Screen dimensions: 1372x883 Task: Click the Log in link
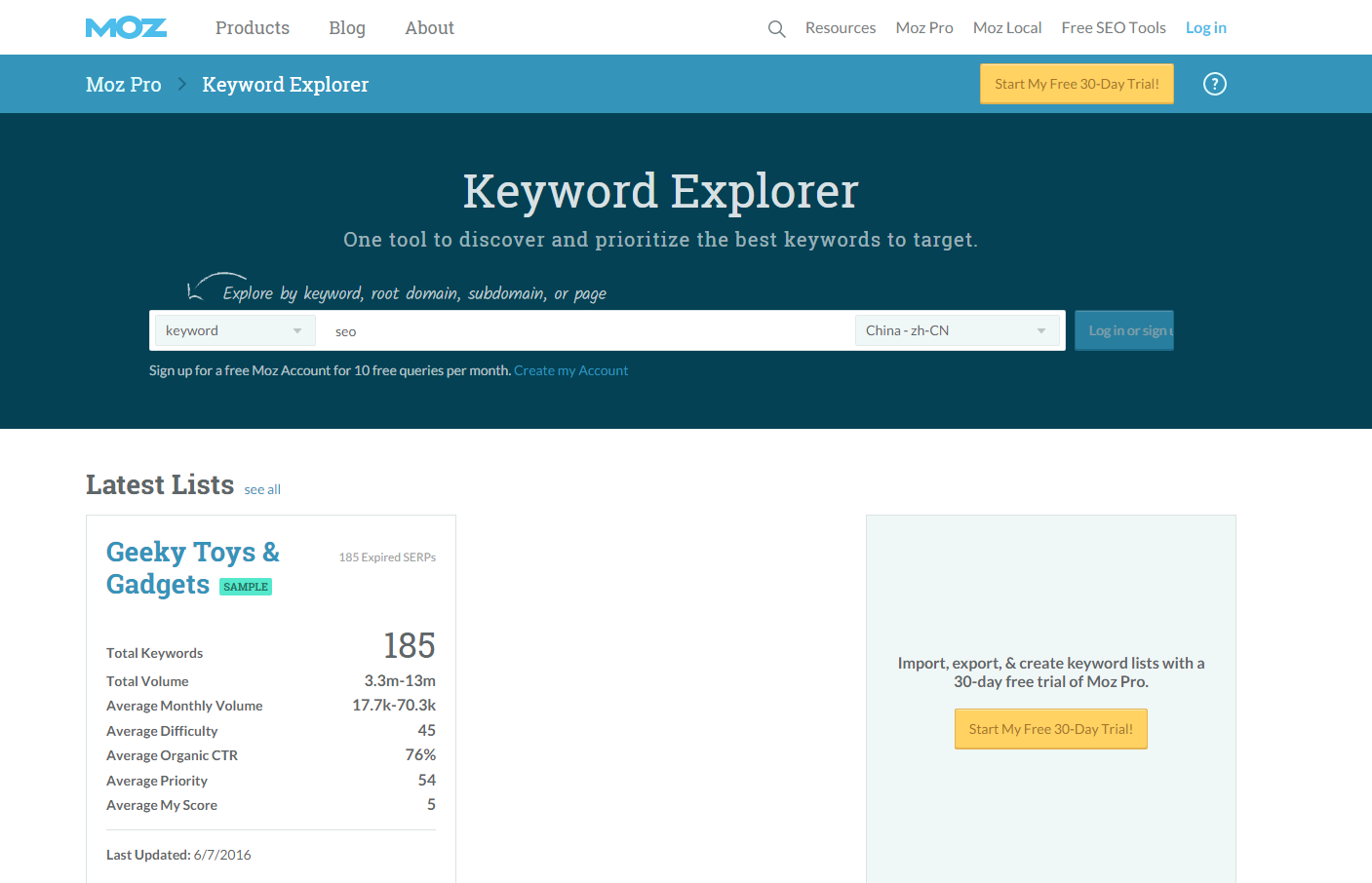click(1206, 28)
